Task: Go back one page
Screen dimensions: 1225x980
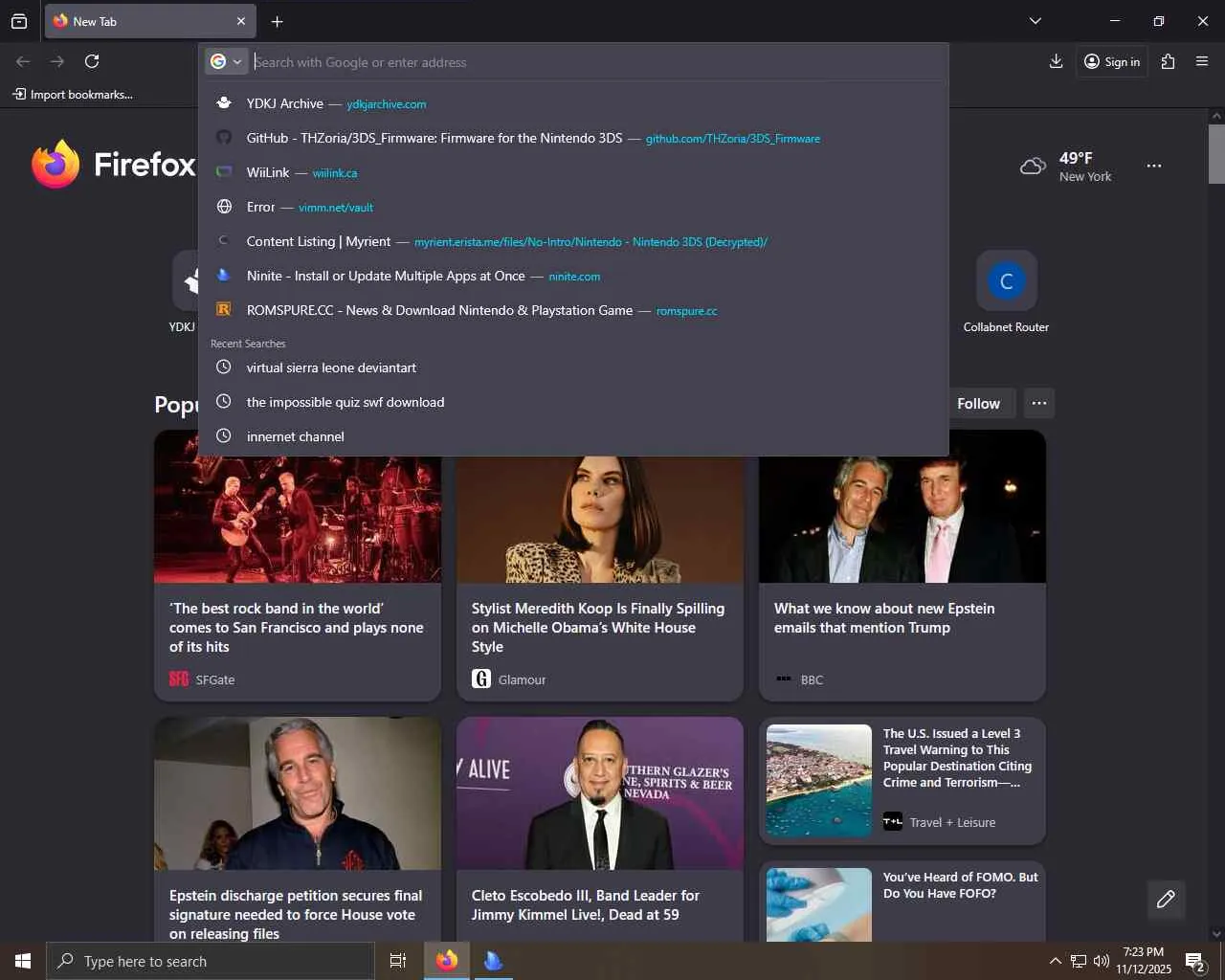Action: [x=23, y=61]
